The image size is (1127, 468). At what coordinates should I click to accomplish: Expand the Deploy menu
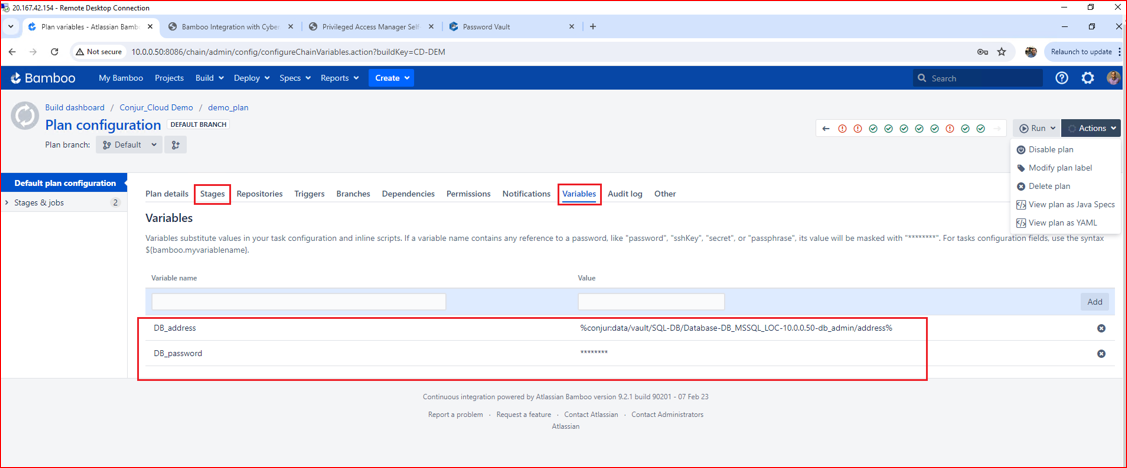point(252,78)
